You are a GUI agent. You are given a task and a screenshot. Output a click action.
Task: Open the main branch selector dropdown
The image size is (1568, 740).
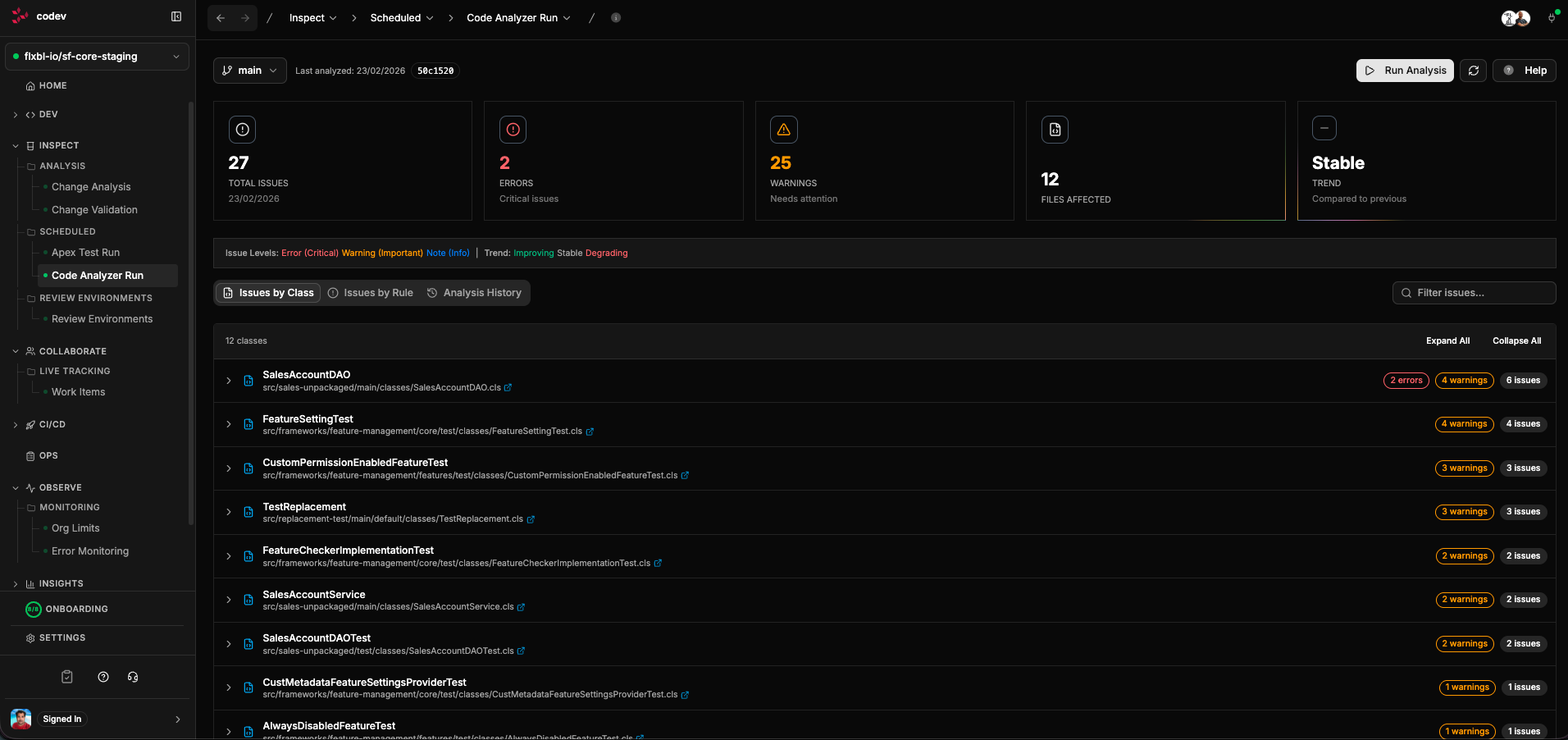249,71
